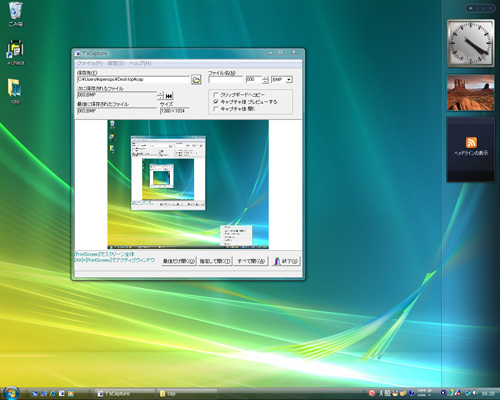500x400 pixels.
Task: Switch to T'sCapture taskbar button
Action: [125, 394]
